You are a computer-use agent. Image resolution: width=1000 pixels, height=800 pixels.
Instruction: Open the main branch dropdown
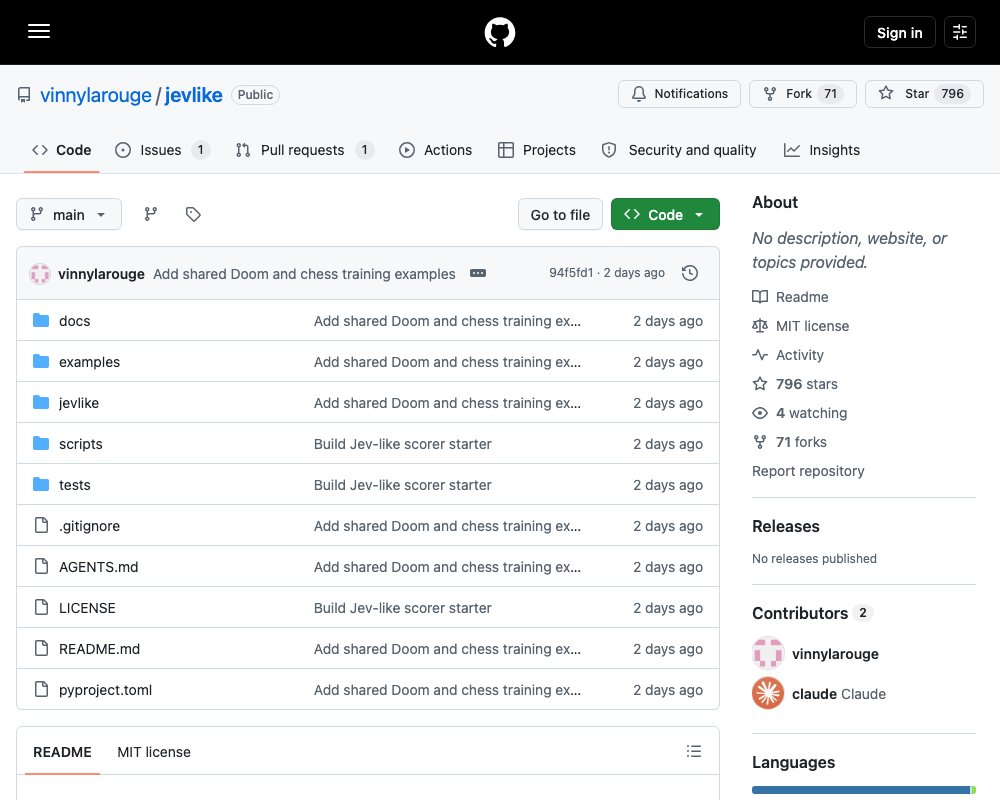[69, 214]
